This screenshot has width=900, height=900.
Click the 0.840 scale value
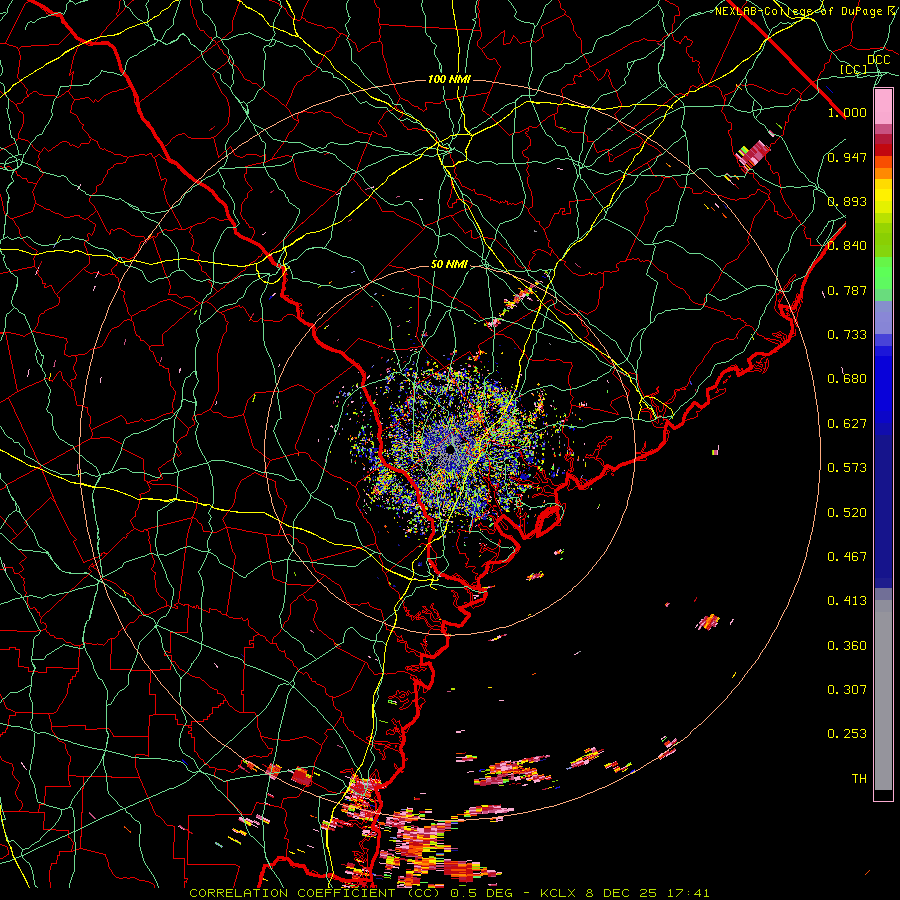[847, 246]
